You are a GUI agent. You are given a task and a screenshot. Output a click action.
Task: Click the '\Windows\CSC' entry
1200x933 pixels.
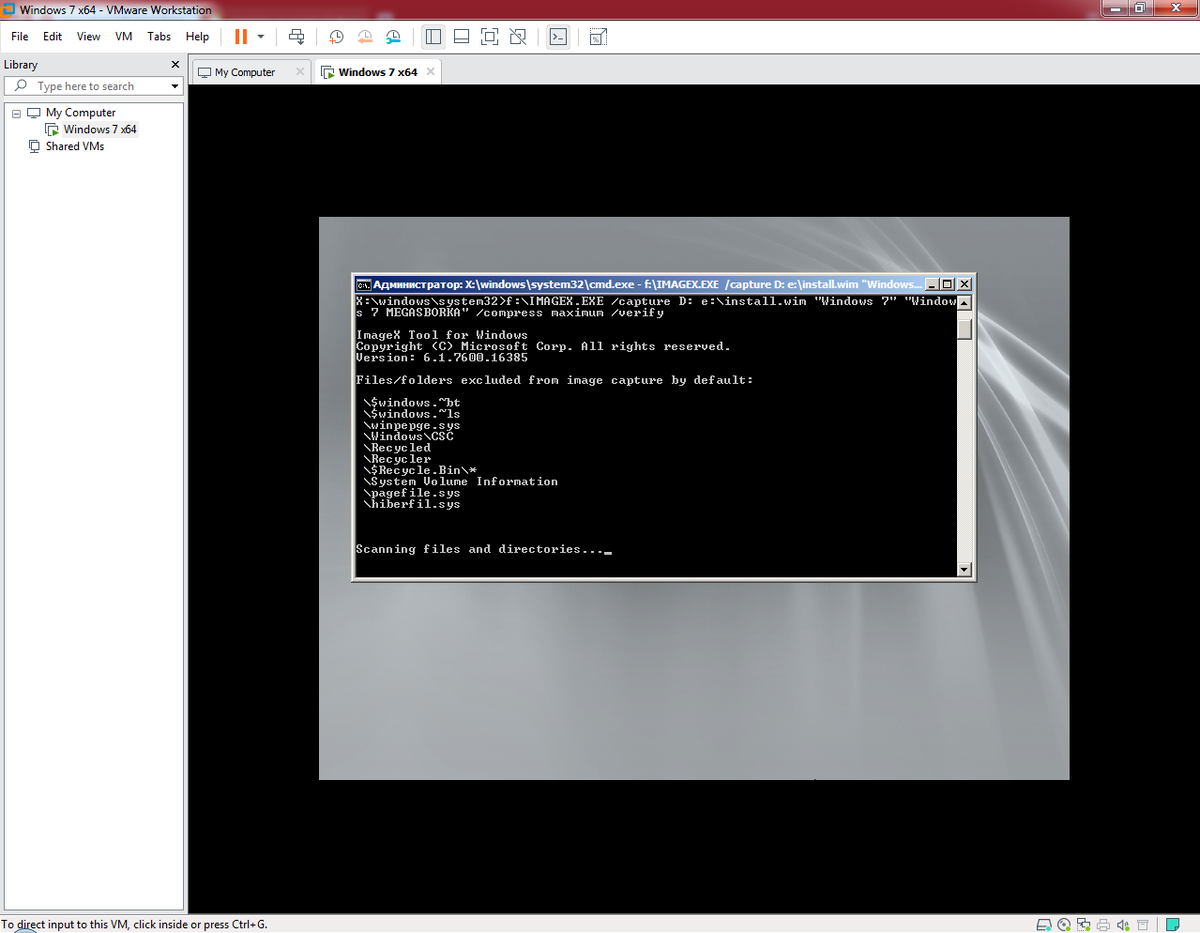pos(408,436)
